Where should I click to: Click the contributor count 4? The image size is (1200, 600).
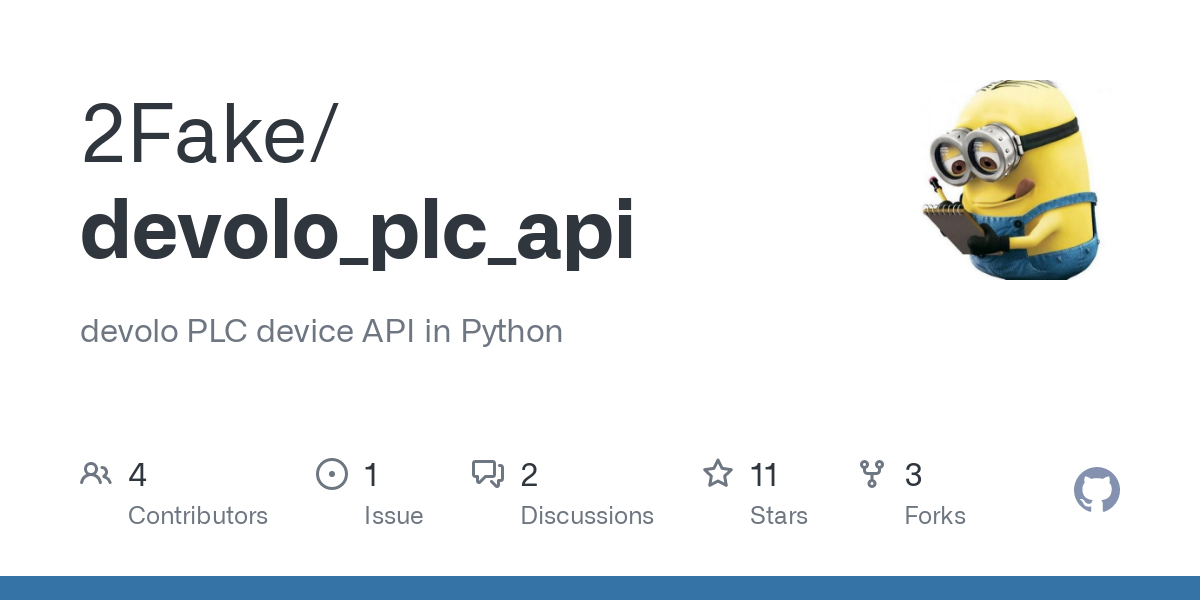pyautogui.click(x=138, y=475)
